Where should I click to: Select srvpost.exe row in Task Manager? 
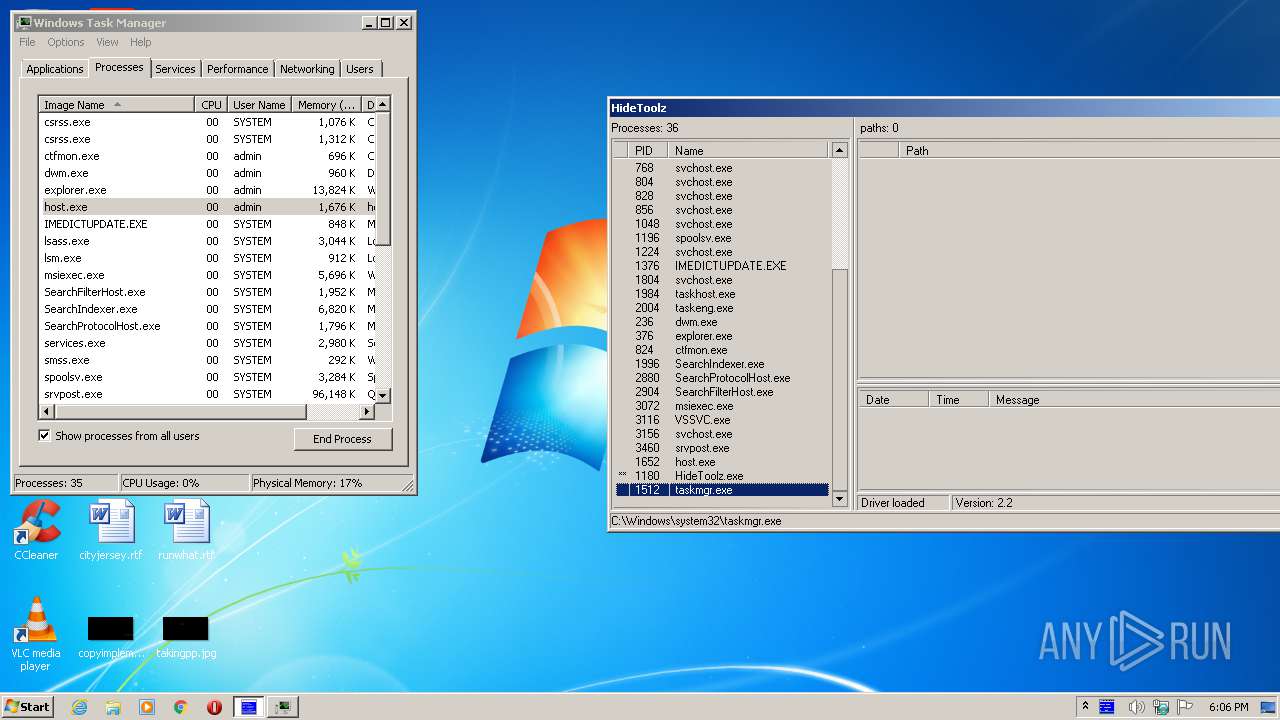[x=207, y=394]
